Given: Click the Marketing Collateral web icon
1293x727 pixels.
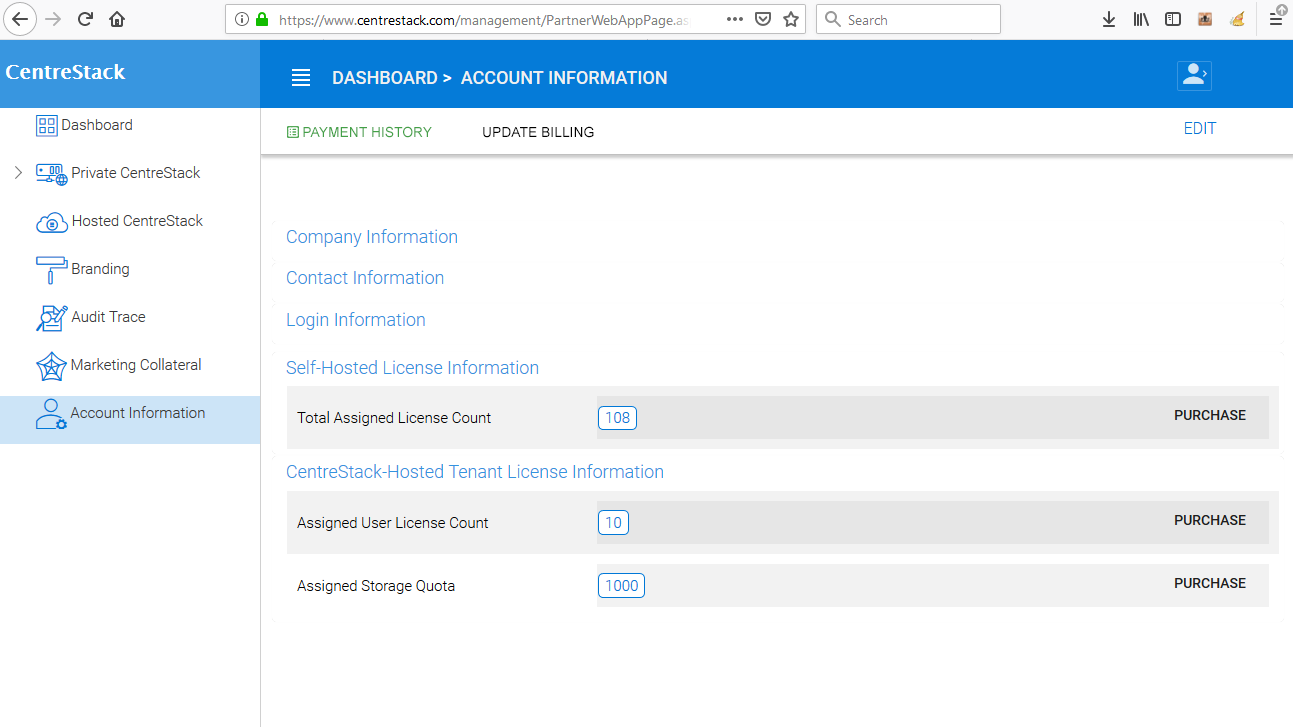Looking at the screenshot, I should click(51, 366).
